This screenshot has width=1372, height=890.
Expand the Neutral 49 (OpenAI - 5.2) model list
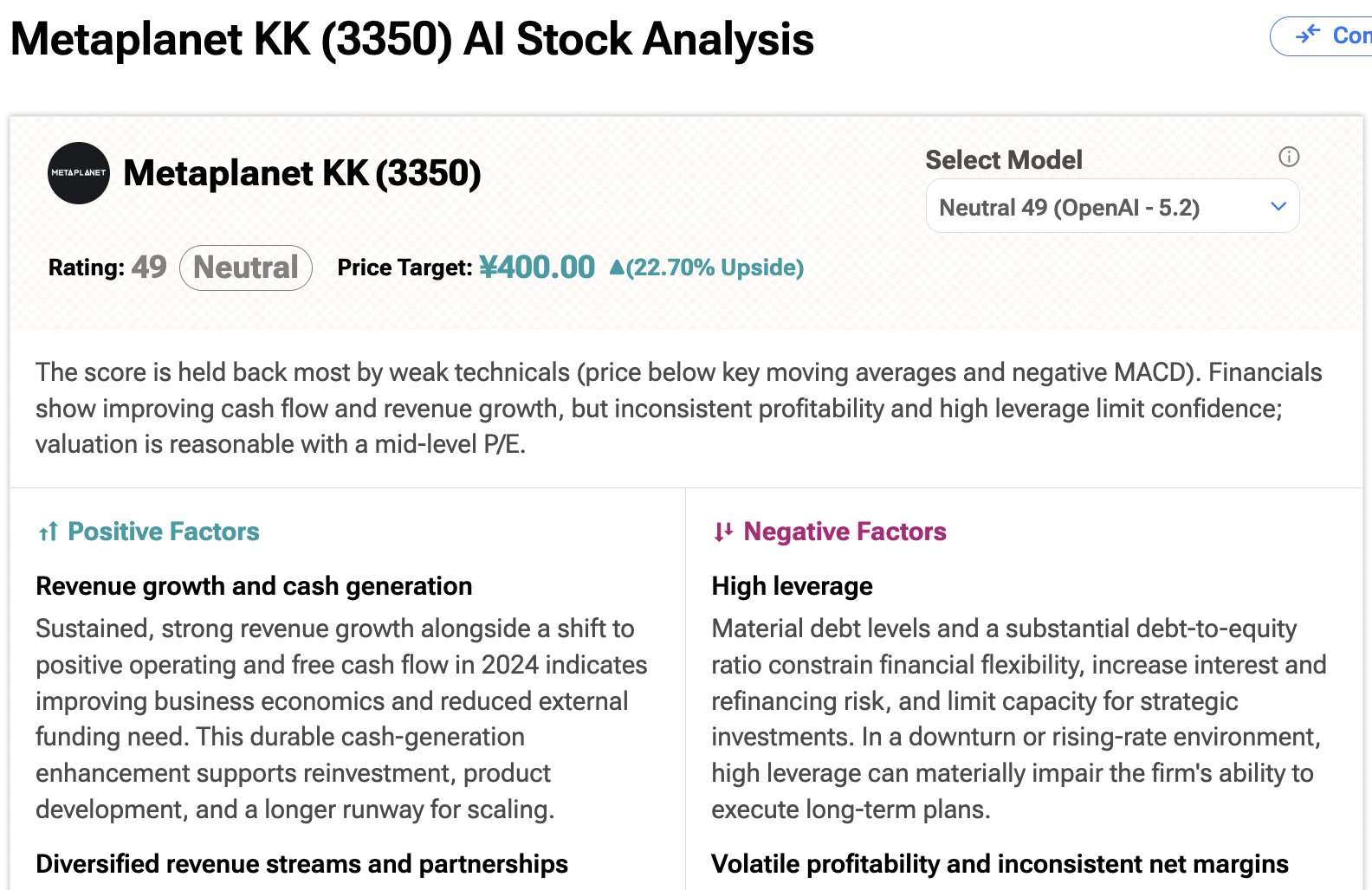(1112, 206)
